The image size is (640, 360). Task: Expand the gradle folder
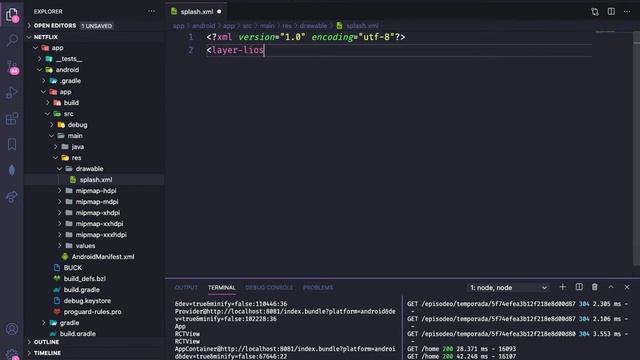click(x=69, y=323)
